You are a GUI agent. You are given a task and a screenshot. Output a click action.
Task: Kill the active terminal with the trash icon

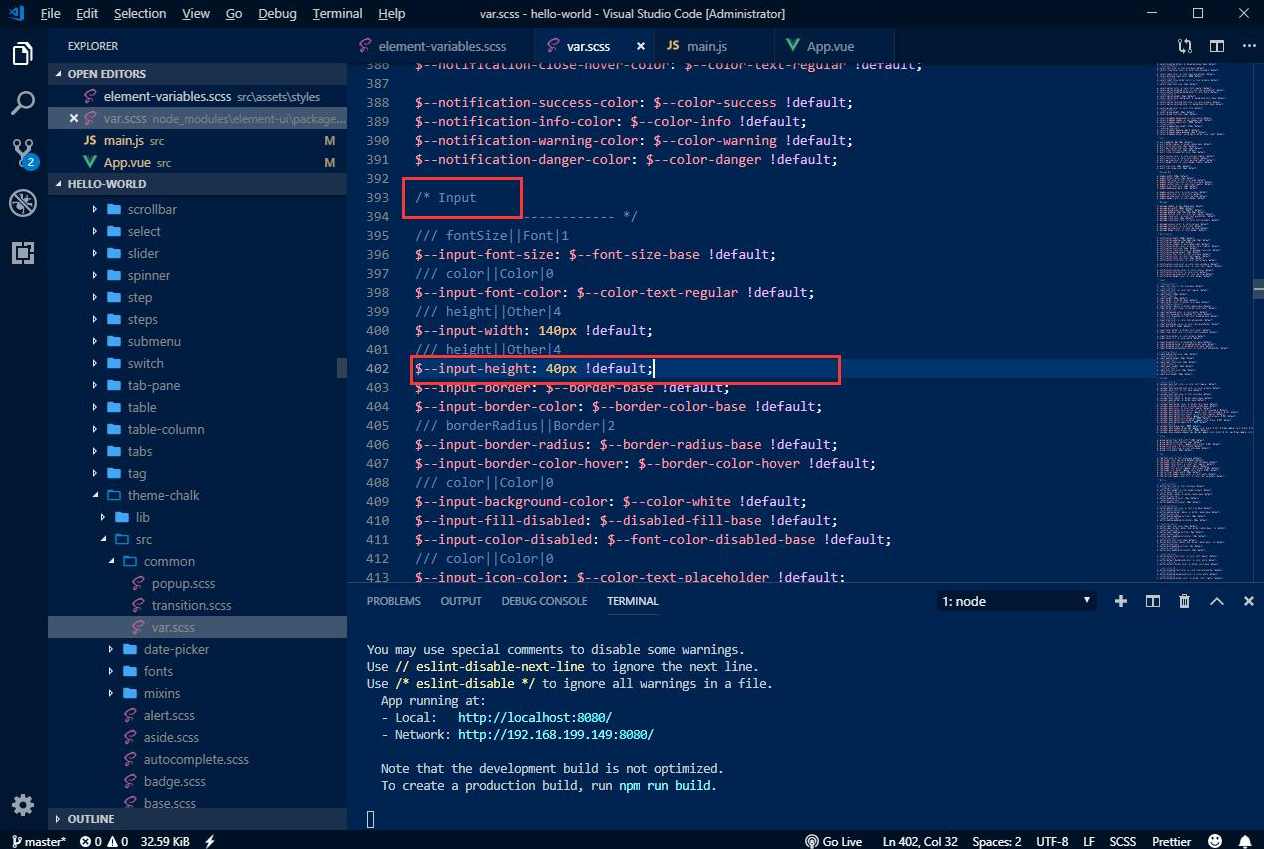(x=1185, y=600)
